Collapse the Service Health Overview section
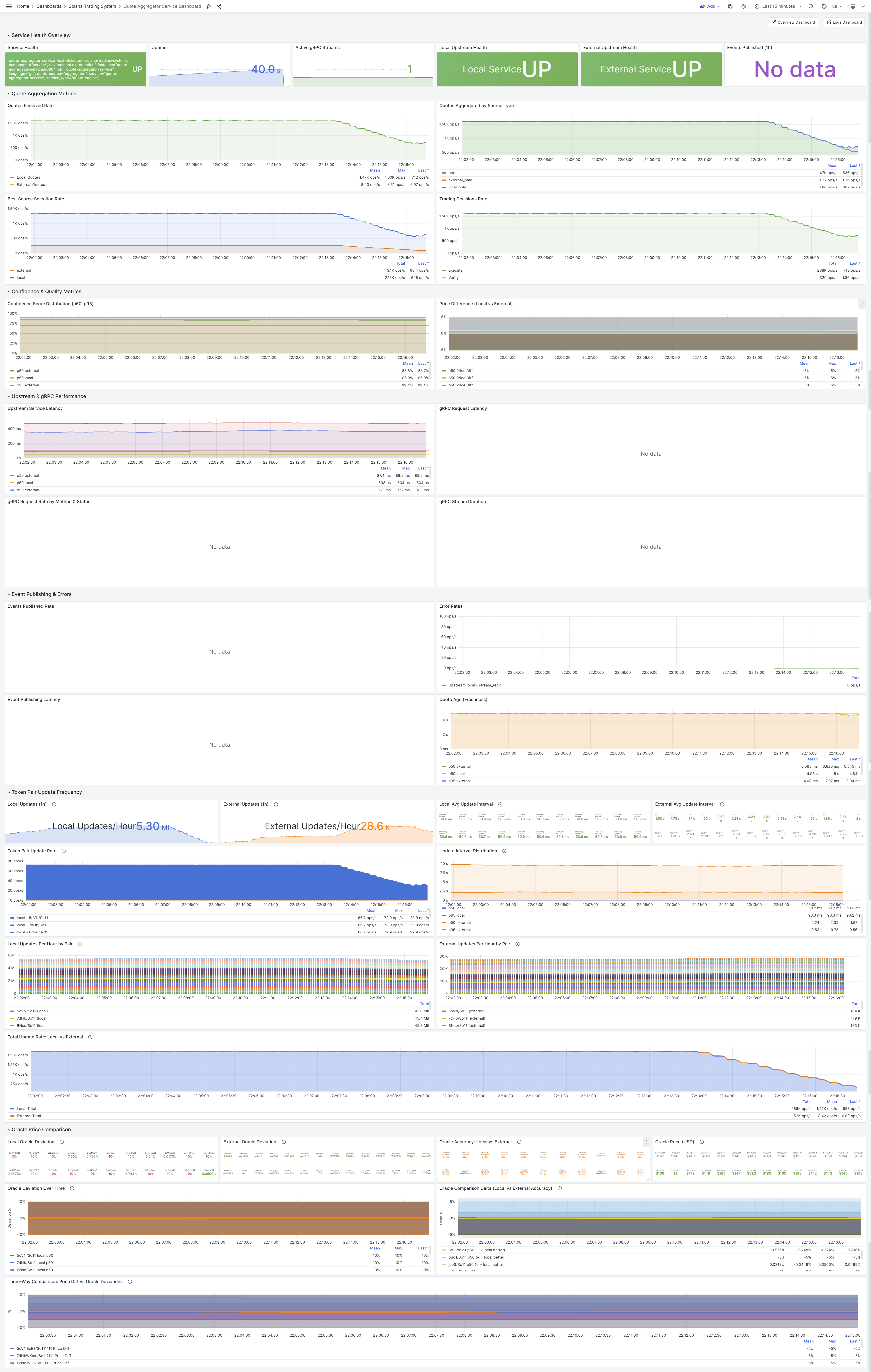This screenshot has height=1372, width=871. pyautogui.click(x=40, y=35)
